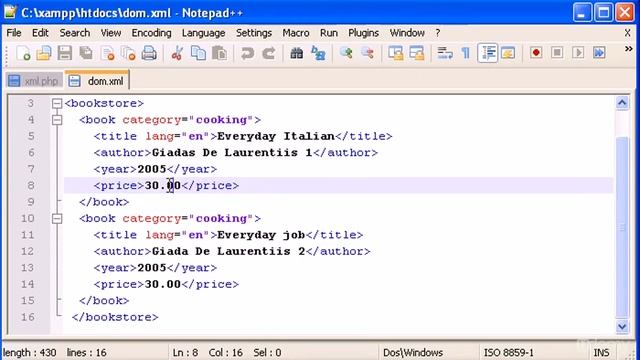
Task: Click the Copy toolbar icon
Action: pyautogui.click(x=198, y=53)
